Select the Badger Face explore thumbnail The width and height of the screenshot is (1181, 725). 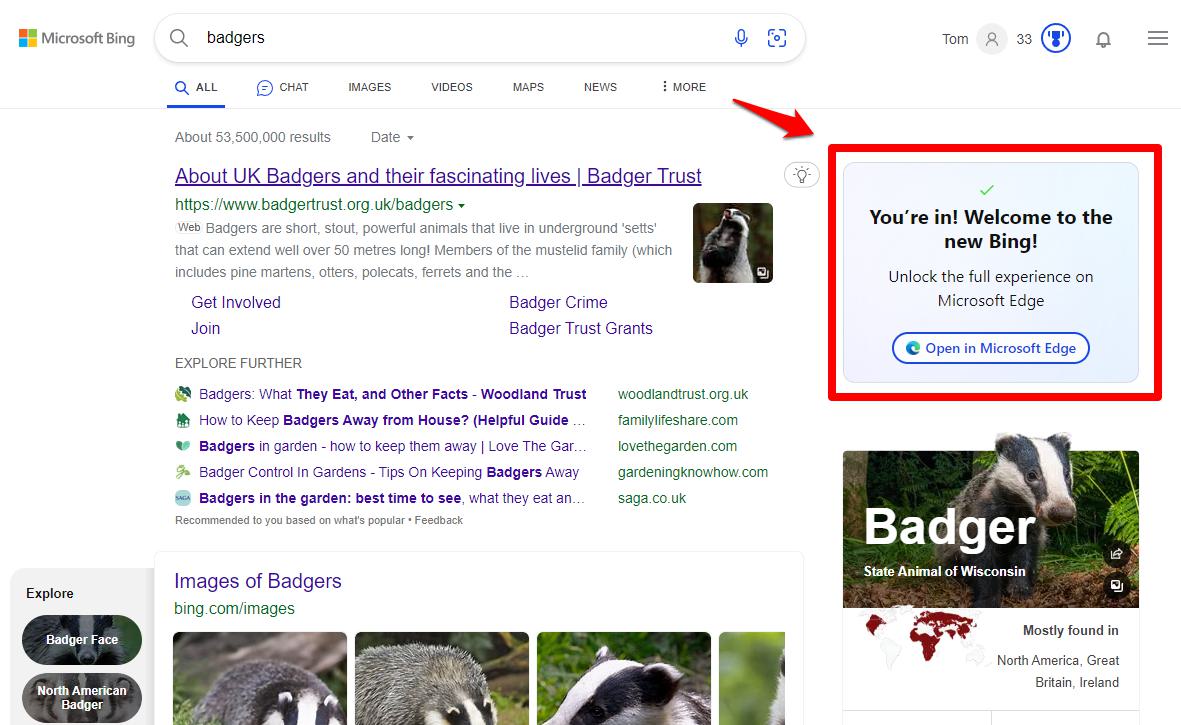pos(82,640)
